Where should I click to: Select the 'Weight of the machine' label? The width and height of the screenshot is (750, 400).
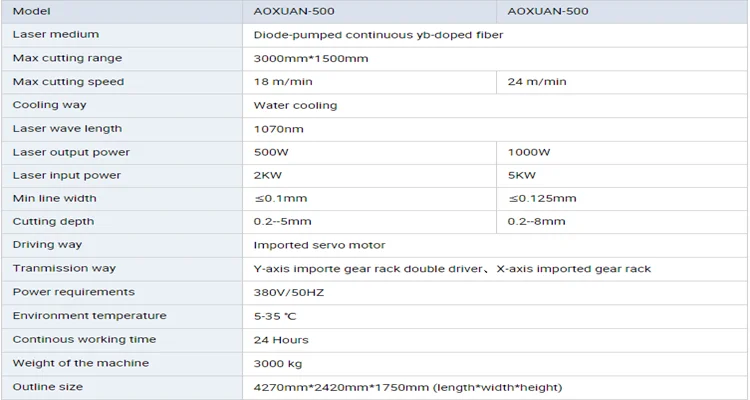tap(81, 363)
